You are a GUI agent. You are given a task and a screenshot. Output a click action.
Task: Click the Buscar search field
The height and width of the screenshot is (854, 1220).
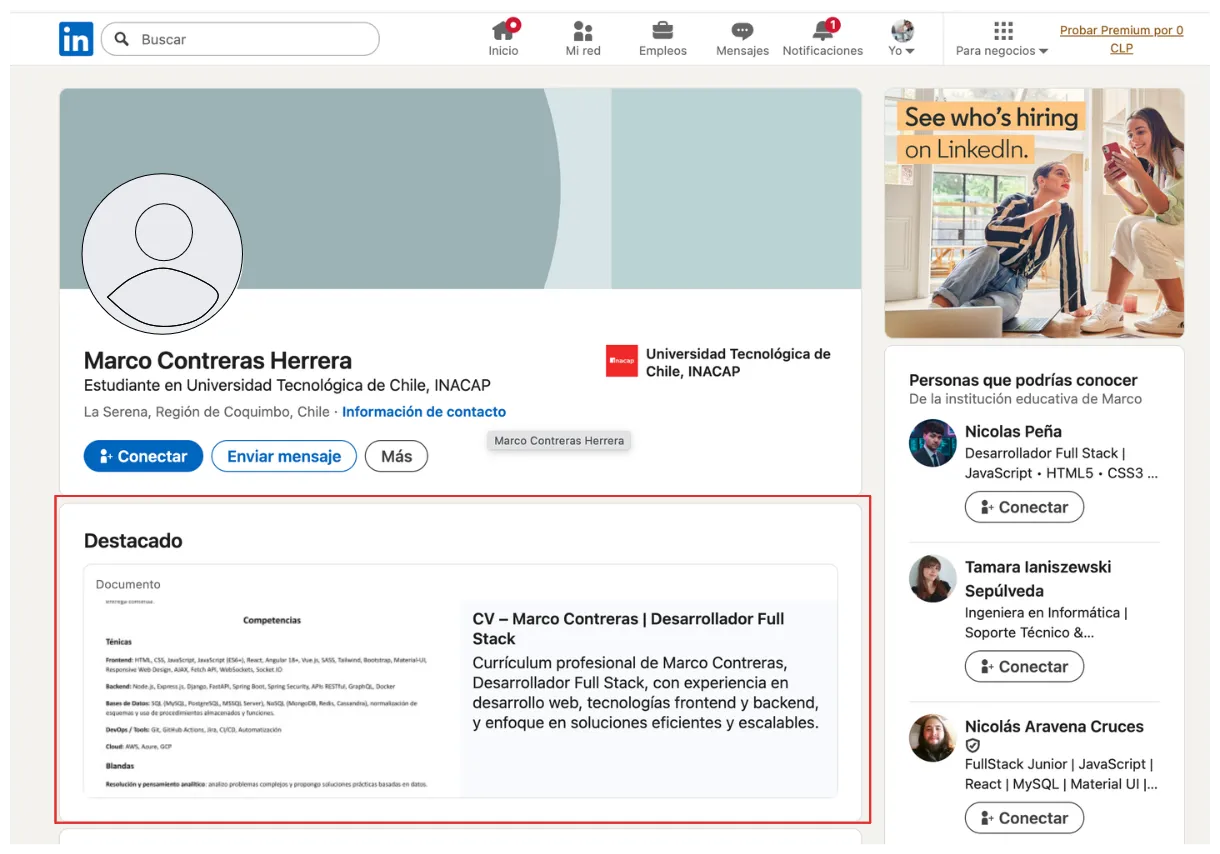(250, 39)
